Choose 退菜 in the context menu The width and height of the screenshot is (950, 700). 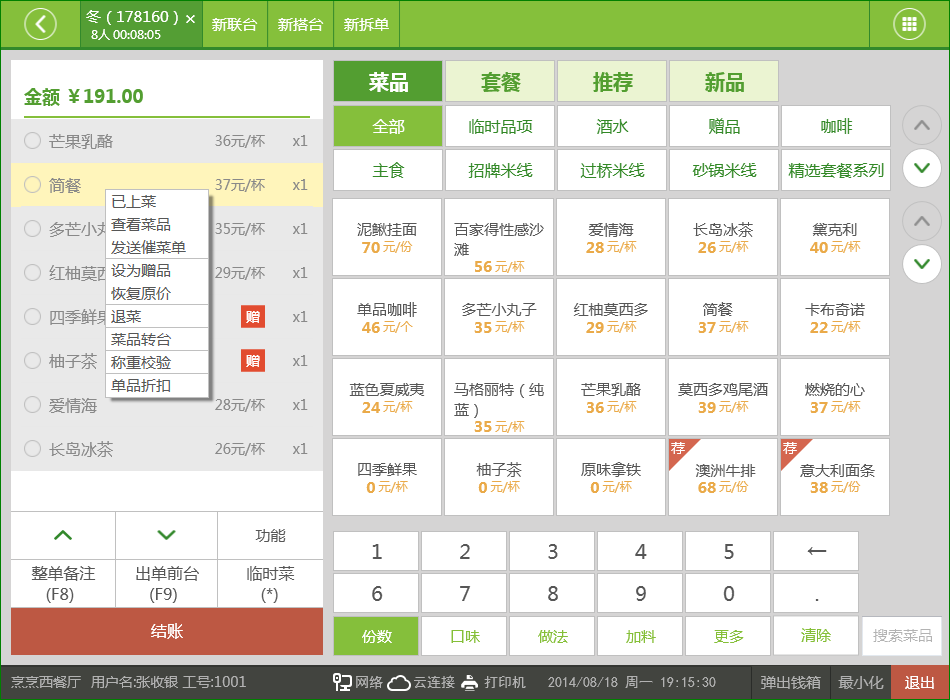(x=157, y=316)
